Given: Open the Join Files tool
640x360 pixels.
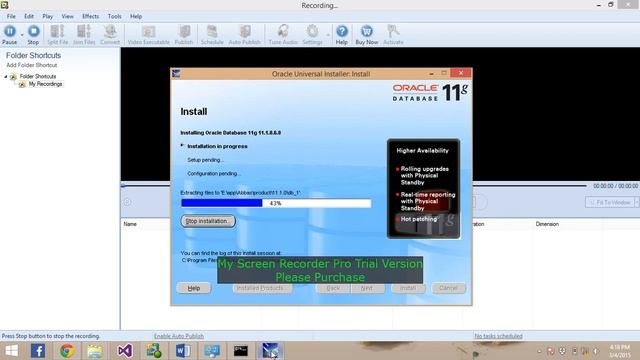Looking at the screenshot, I should coord(84,35).
